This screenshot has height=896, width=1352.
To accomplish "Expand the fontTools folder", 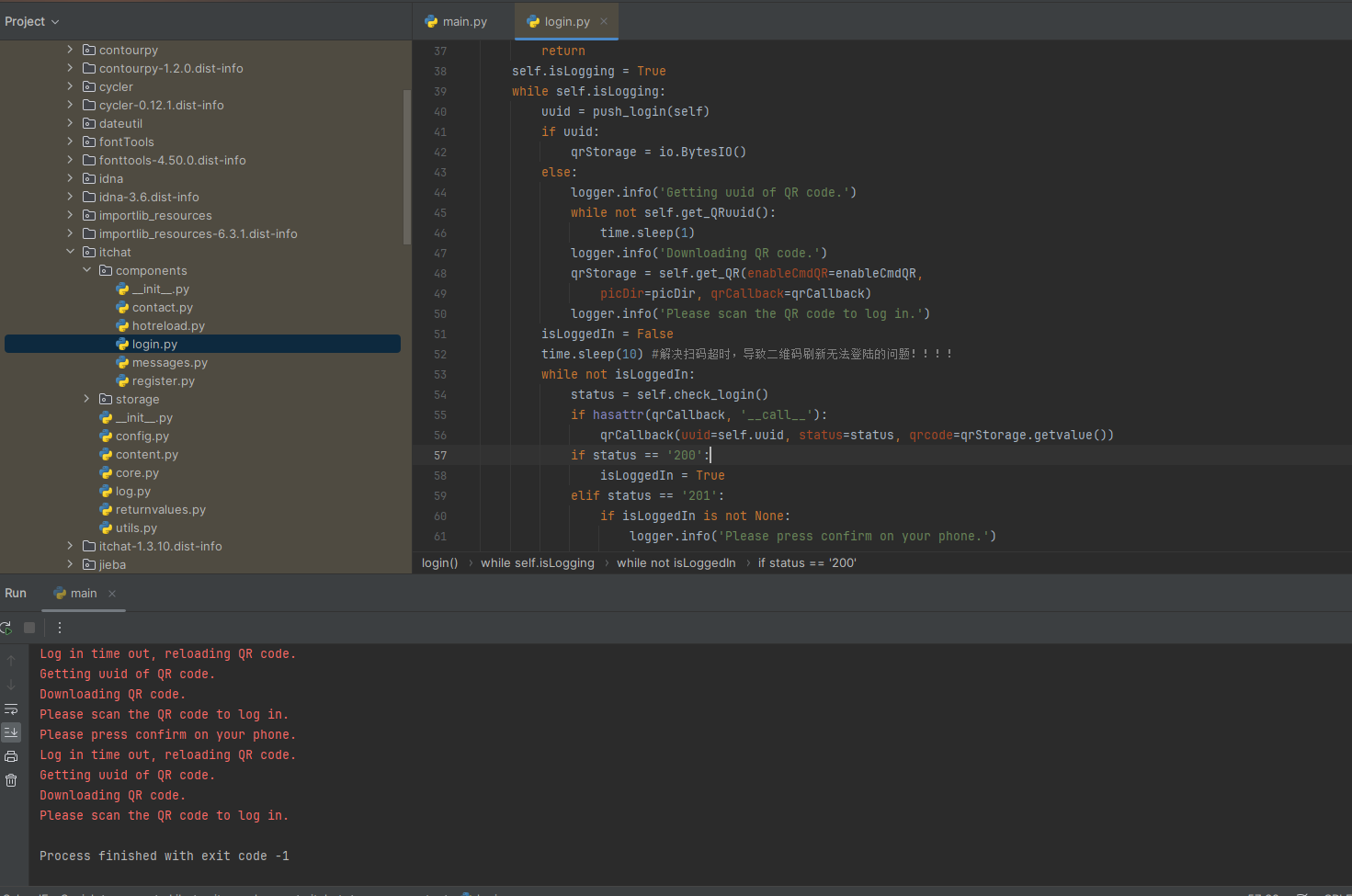I will (x=70, y=142).
